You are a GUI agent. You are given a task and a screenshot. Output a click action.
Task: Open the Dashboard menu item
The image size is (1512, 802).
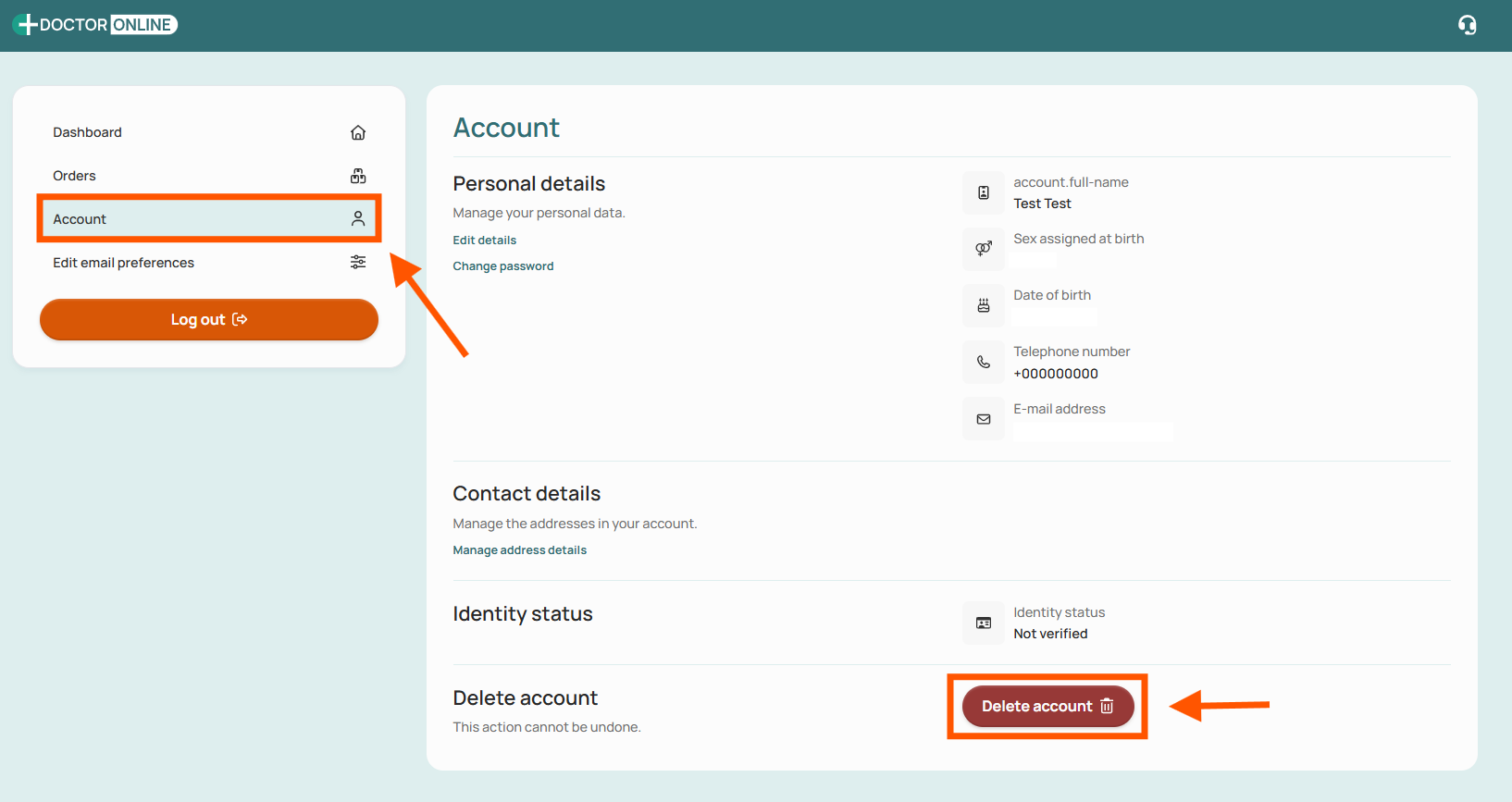209,132
